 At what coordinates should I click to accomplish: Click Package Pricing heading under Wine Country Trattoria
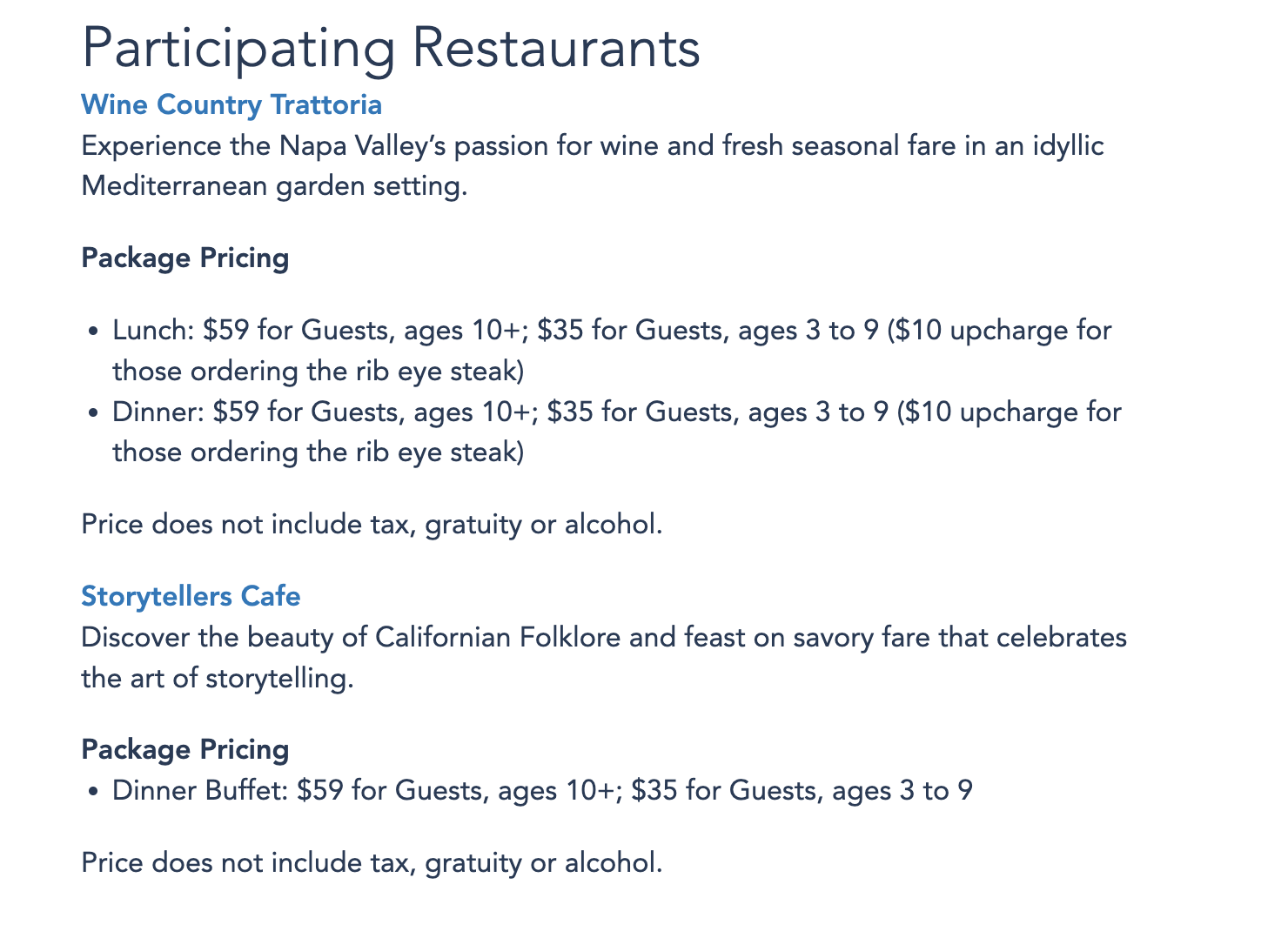184,258
